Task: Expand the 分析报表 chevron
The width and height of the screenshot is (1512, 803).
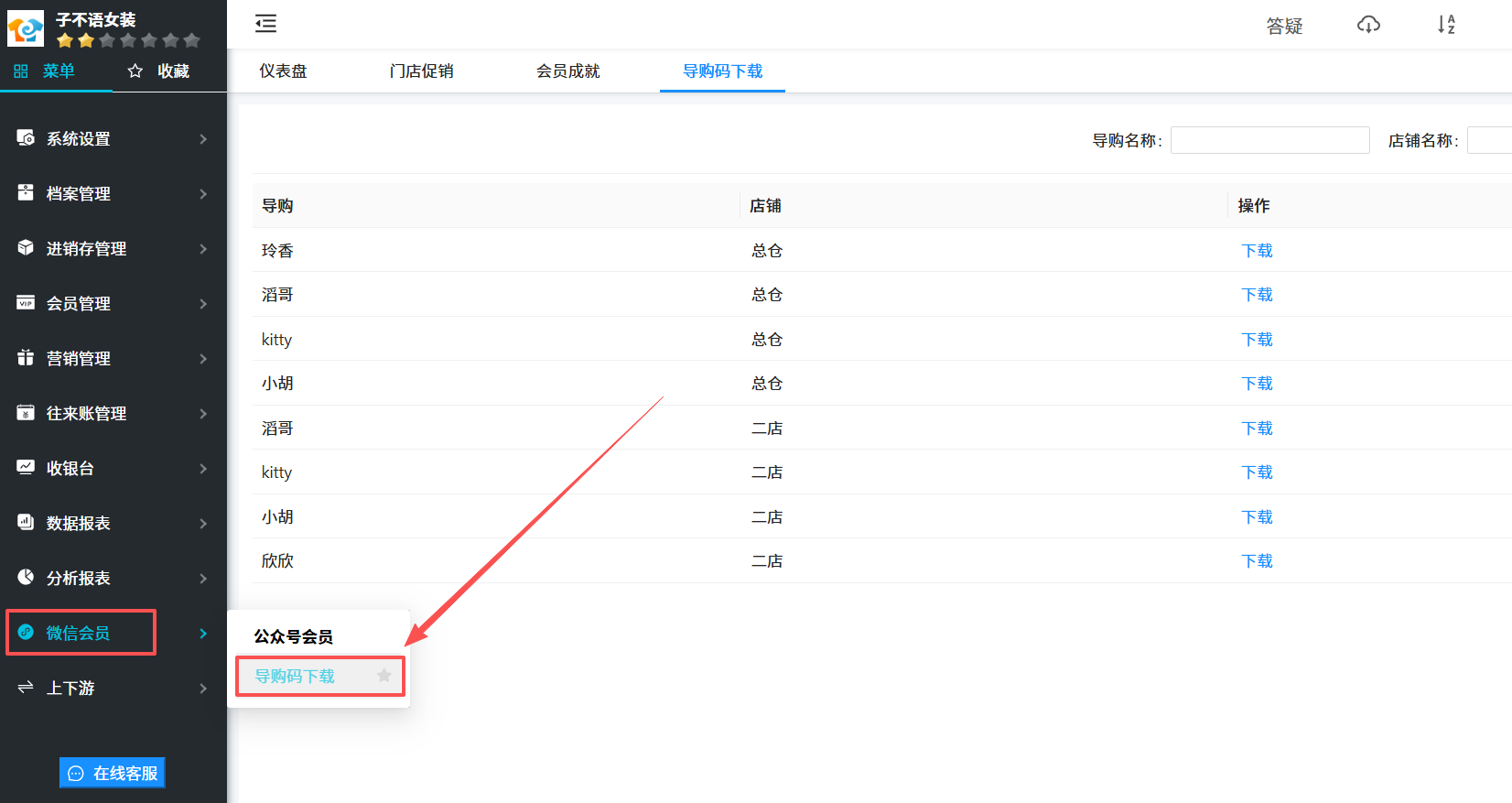Action: [203, 579]
